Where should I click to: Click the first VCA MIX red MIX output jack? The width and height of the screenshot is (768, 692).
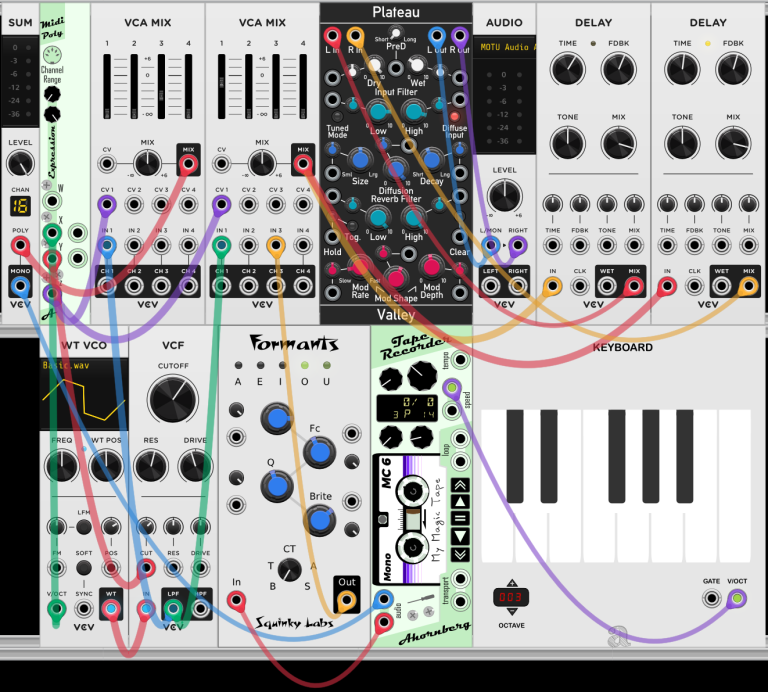[x=189, y=164]
